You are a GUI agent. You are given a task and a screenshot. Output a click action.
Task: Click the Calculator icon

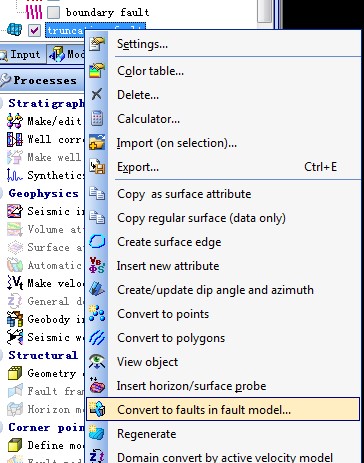tap(97, 119)
